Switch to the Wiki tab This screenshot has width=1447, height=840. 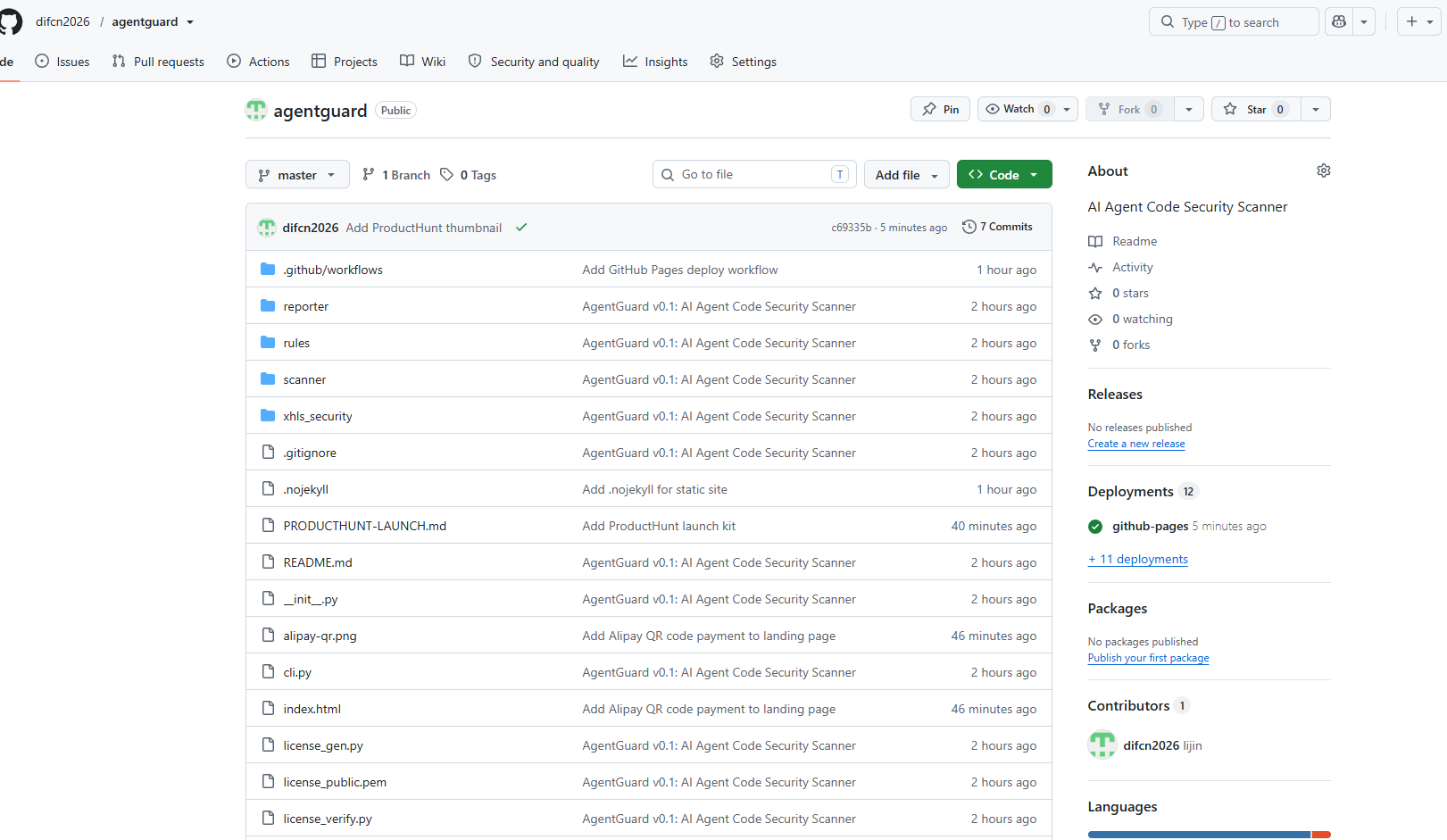423,62
